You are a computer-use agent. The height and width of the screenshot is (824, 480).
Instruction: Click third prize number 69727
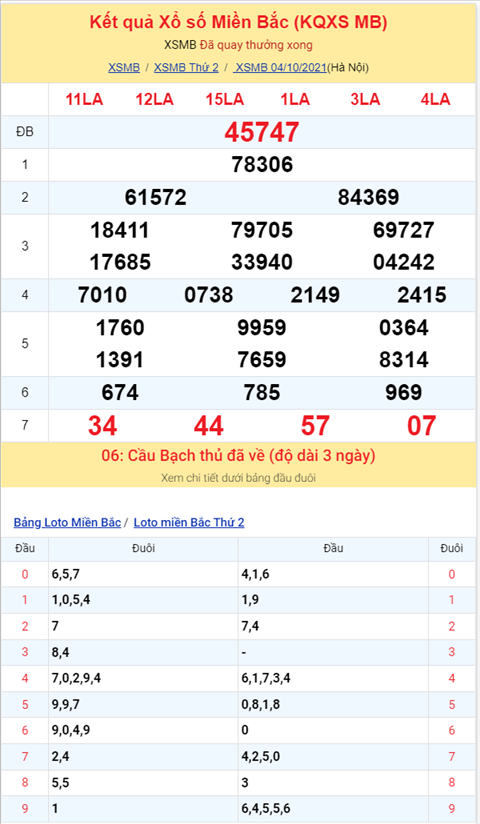(x=404, y=230)
